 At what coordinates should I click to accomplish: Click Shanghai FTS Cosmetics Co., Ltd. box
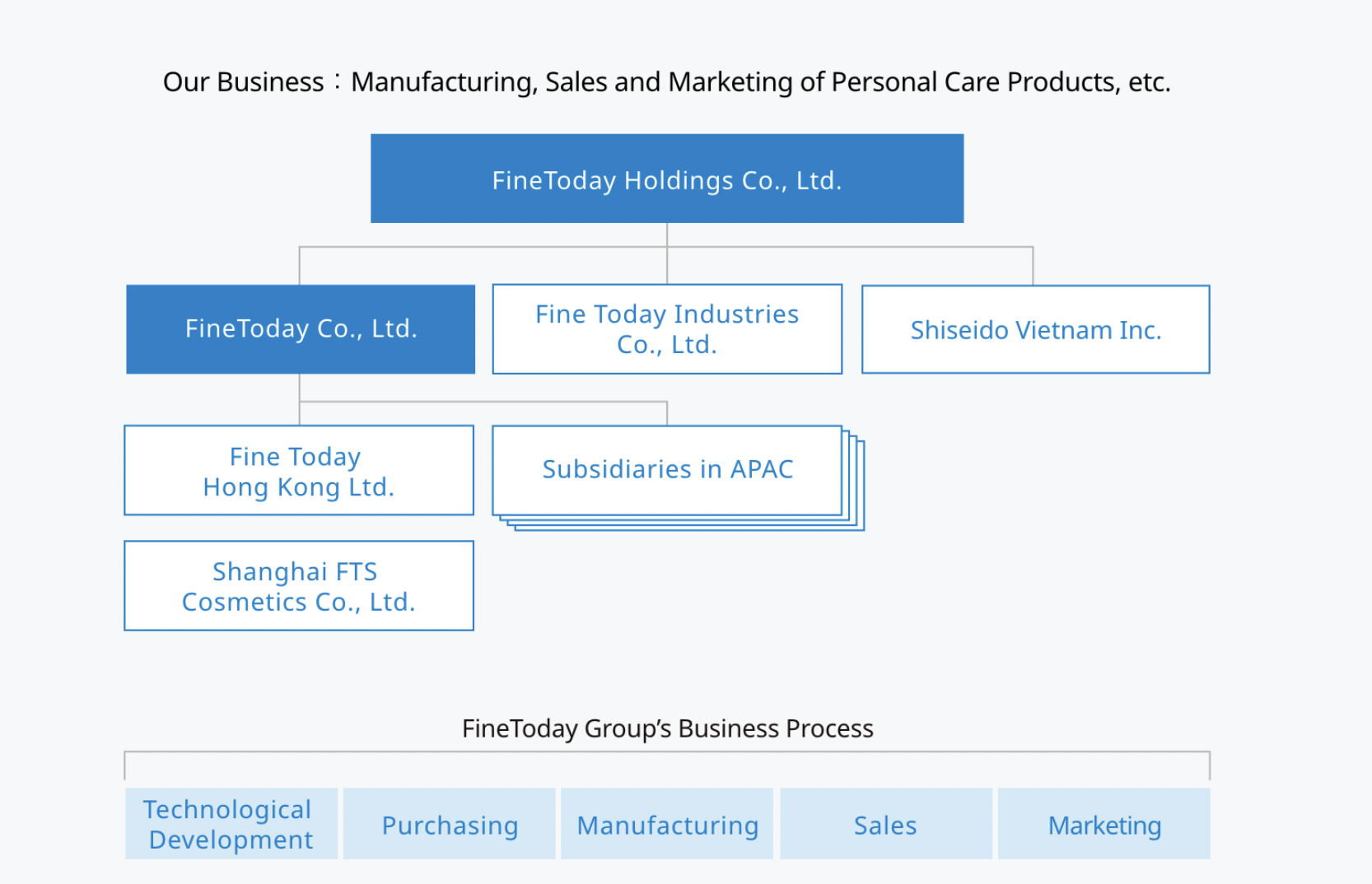(x=299, y=586)
